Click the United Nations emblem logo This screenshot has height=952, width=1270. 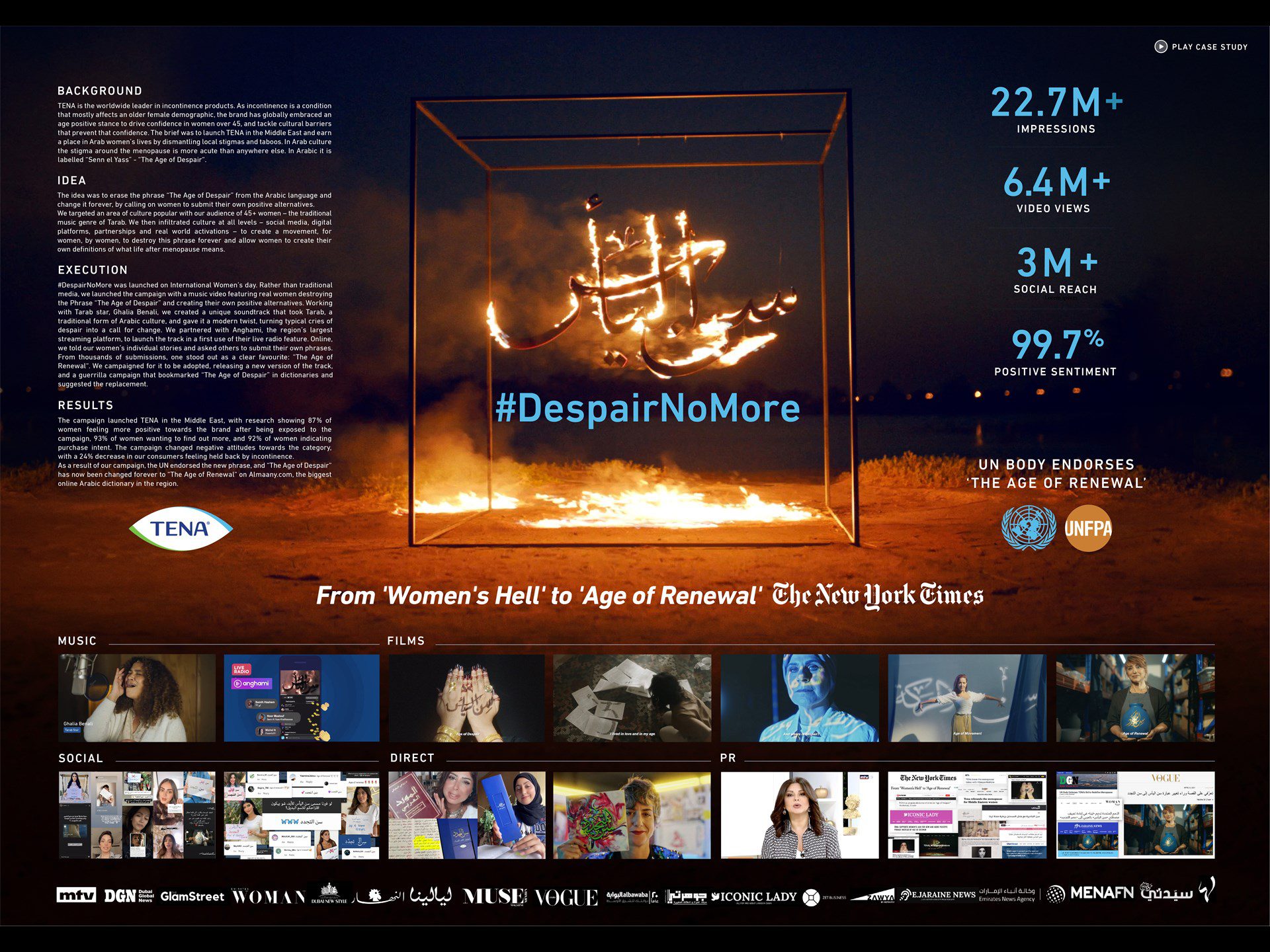[x=1028, y=528]
